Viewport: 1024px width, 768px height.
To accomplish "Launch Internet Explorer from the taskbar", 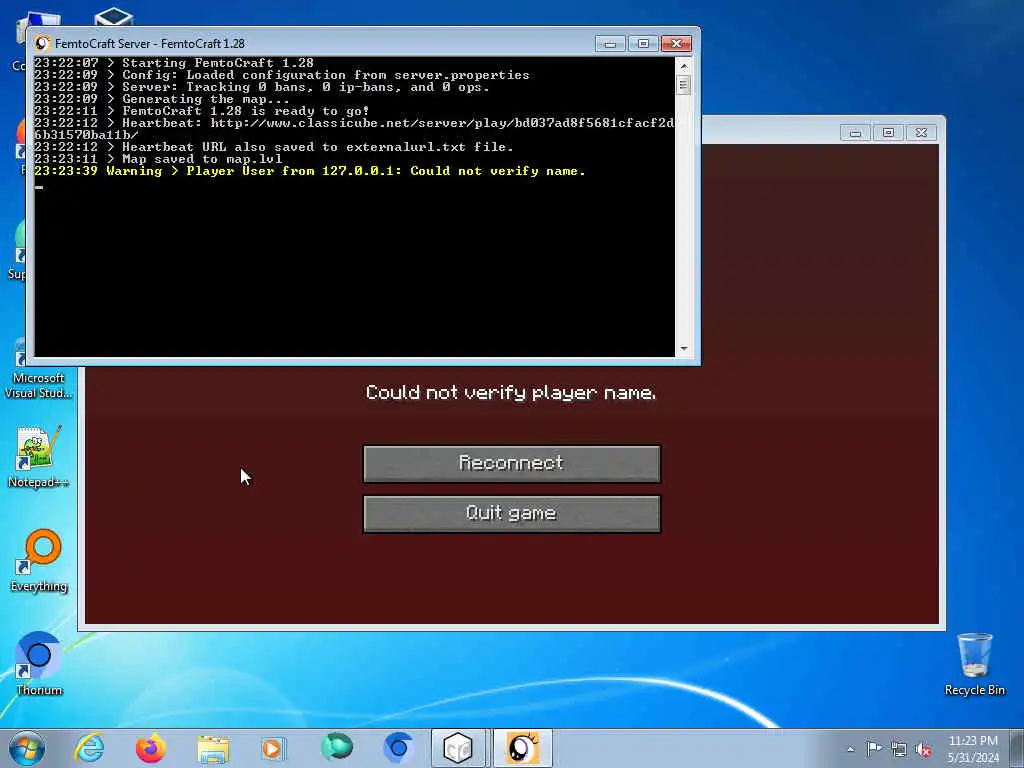I will point(89,748).
